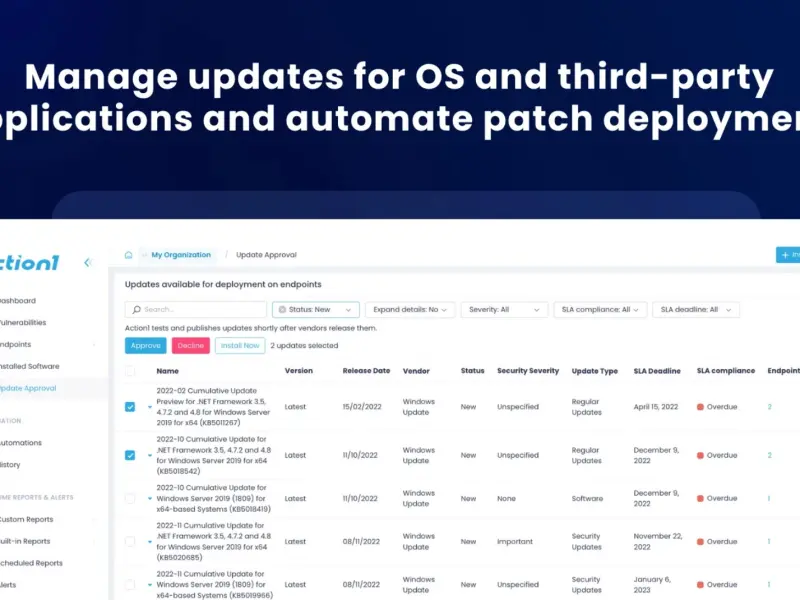
Task: Open Installed Software in the sidebar
Action: point(30,366)
